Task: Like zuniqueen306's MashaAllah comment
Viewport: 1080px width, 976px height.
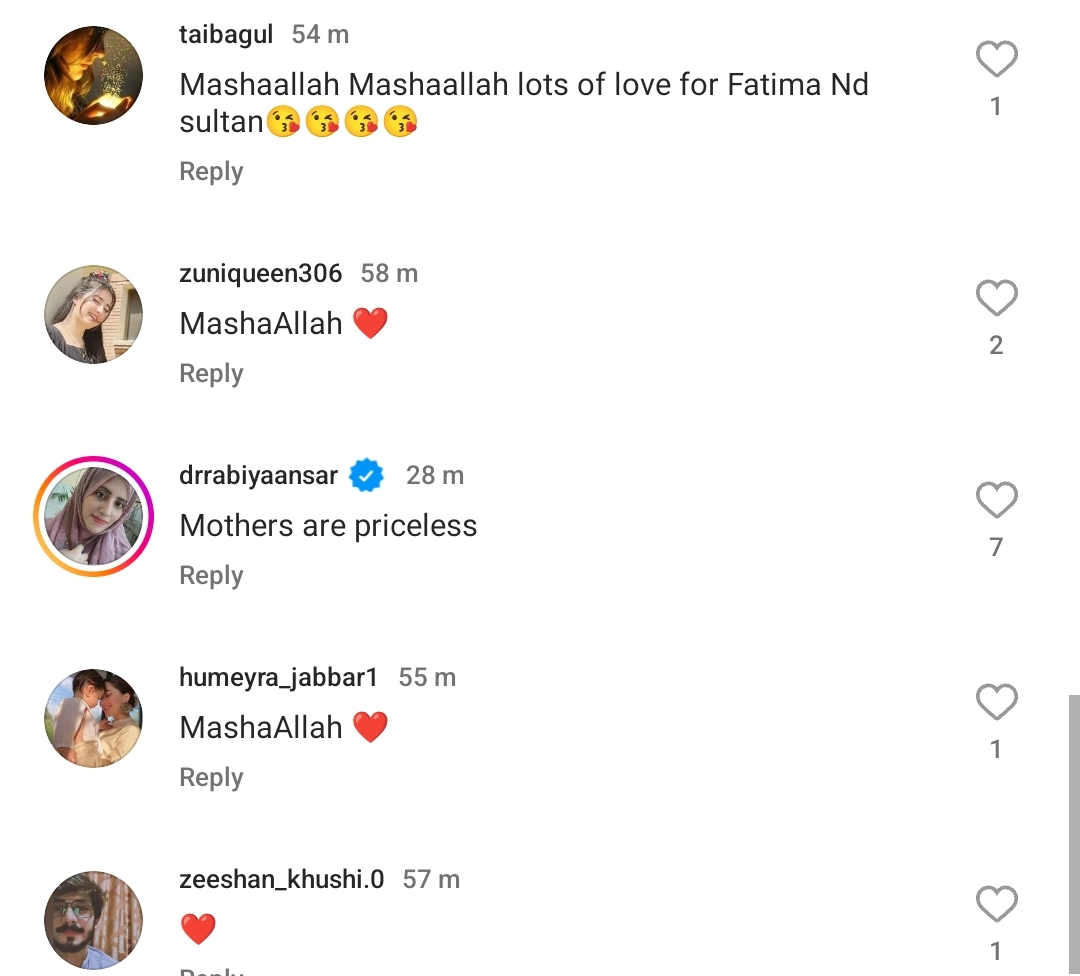Action: 996,299
